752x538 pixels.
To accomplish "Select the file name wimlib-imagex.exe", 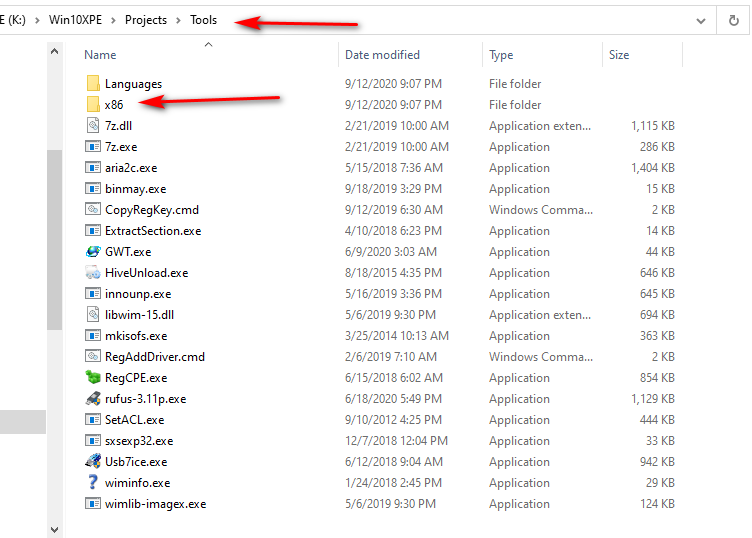I will click(156, 504).
